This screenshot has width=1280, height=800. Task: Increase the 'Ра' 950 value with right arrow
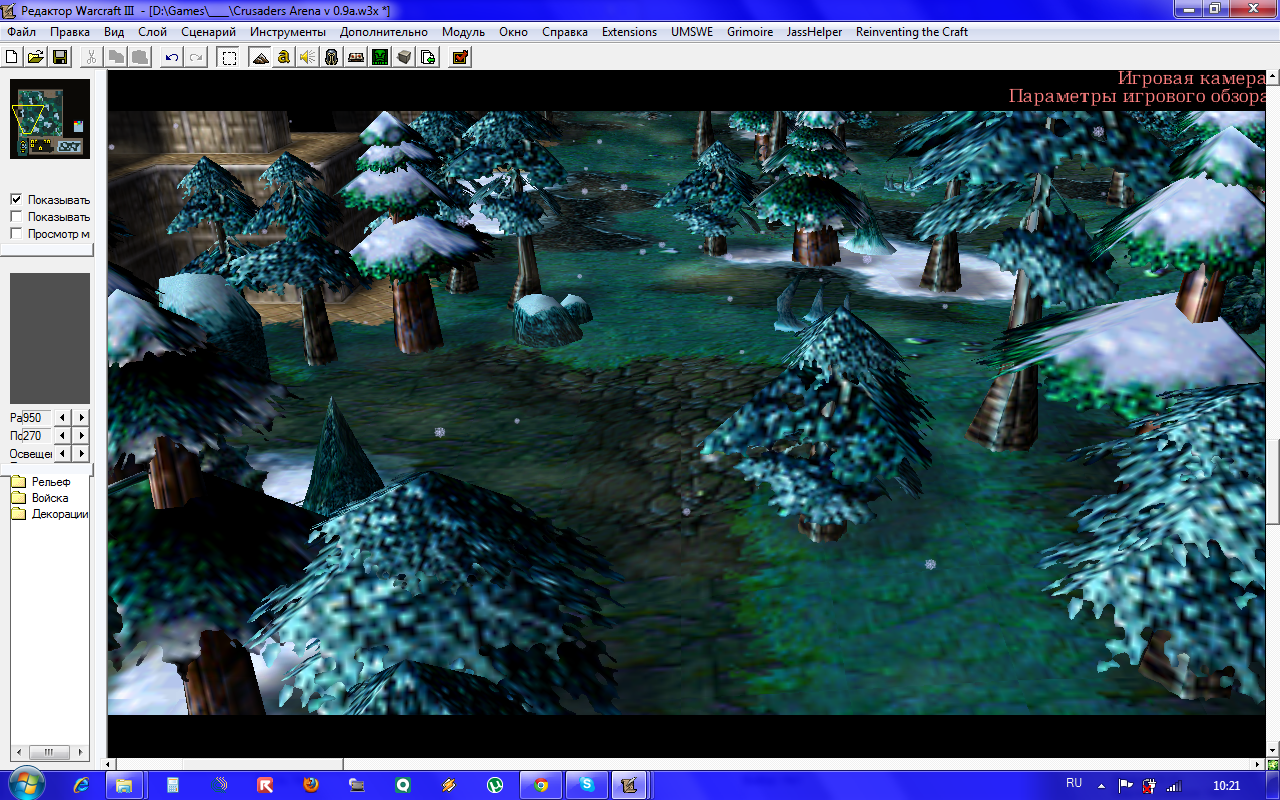[x=81, y=417]
